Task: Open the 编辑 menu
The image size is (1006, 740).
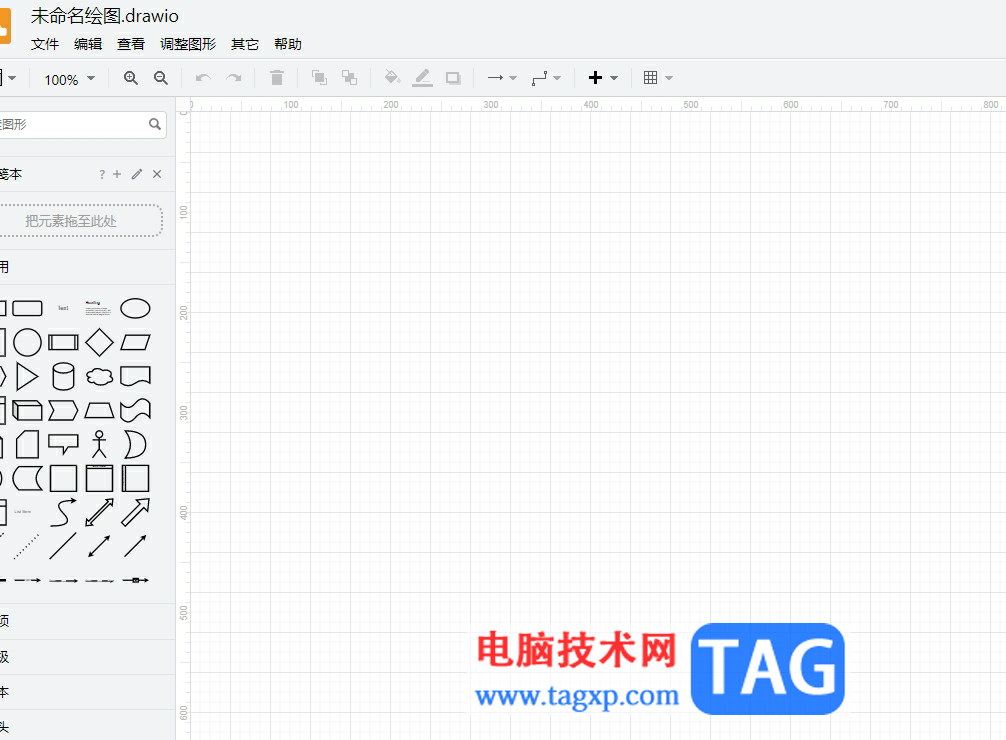Action: coord(88,44)
